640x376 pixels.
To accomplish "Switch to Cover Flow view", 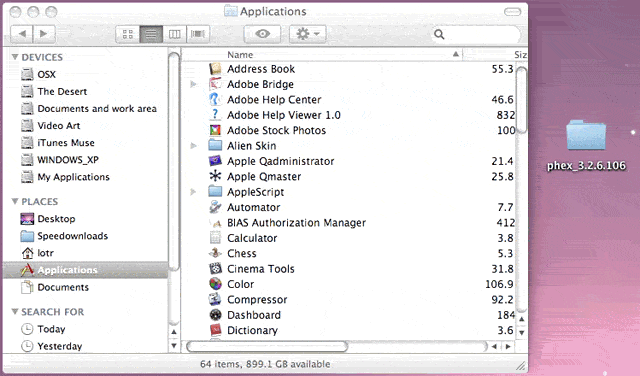I will 198,34.
